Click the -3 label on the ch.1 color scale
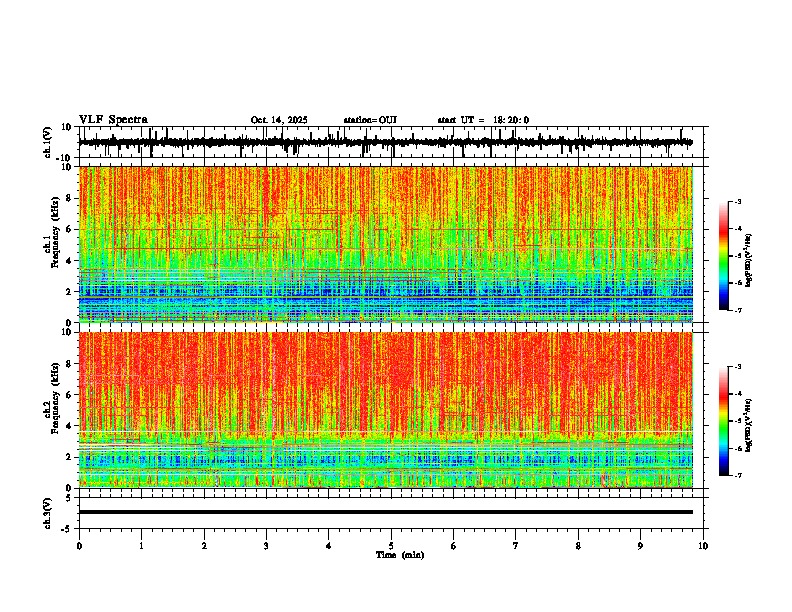The height and width of the screenshot is (612, 792). pos(738,201)
